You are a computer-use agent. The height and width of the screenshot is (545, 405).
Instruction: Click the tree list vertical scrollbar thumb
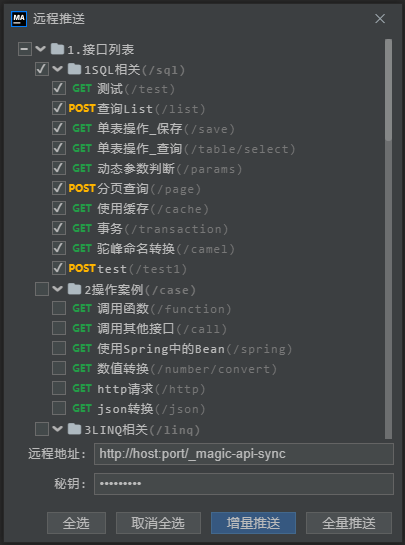pyautogui.click(x=388, y=90)
